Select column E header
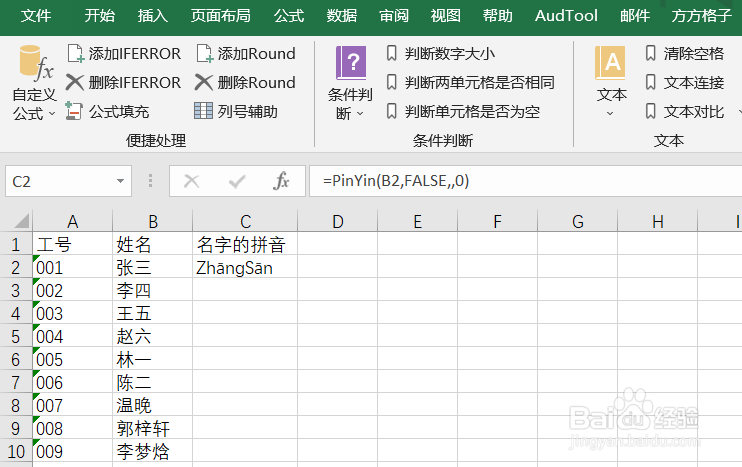 pyautogui.click(x=417, y=221)
